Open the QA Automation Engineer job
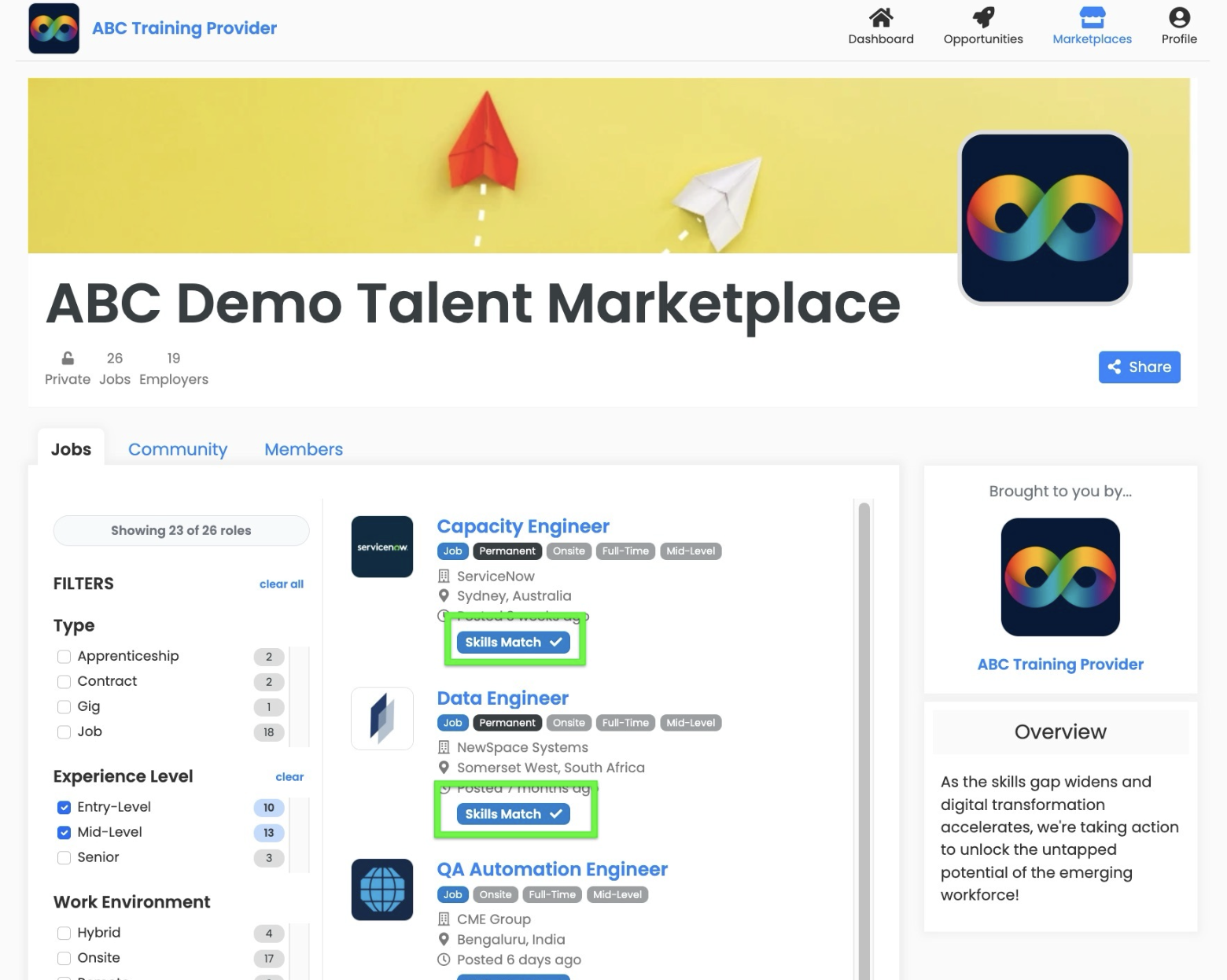The height and width of the screenshot is (980, 1227). [552, 869]
